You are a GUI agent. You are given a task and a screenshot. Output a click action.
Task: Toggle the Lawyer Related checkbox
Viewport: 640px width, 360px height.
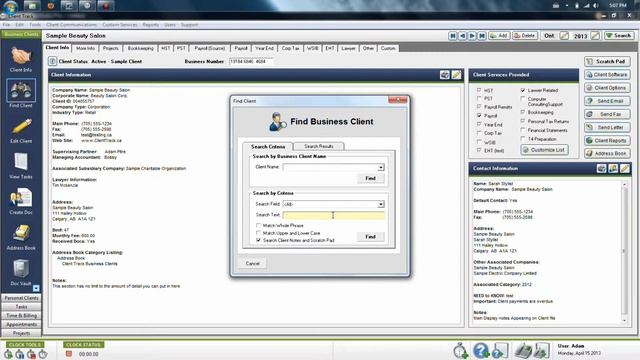coord(523,90)
